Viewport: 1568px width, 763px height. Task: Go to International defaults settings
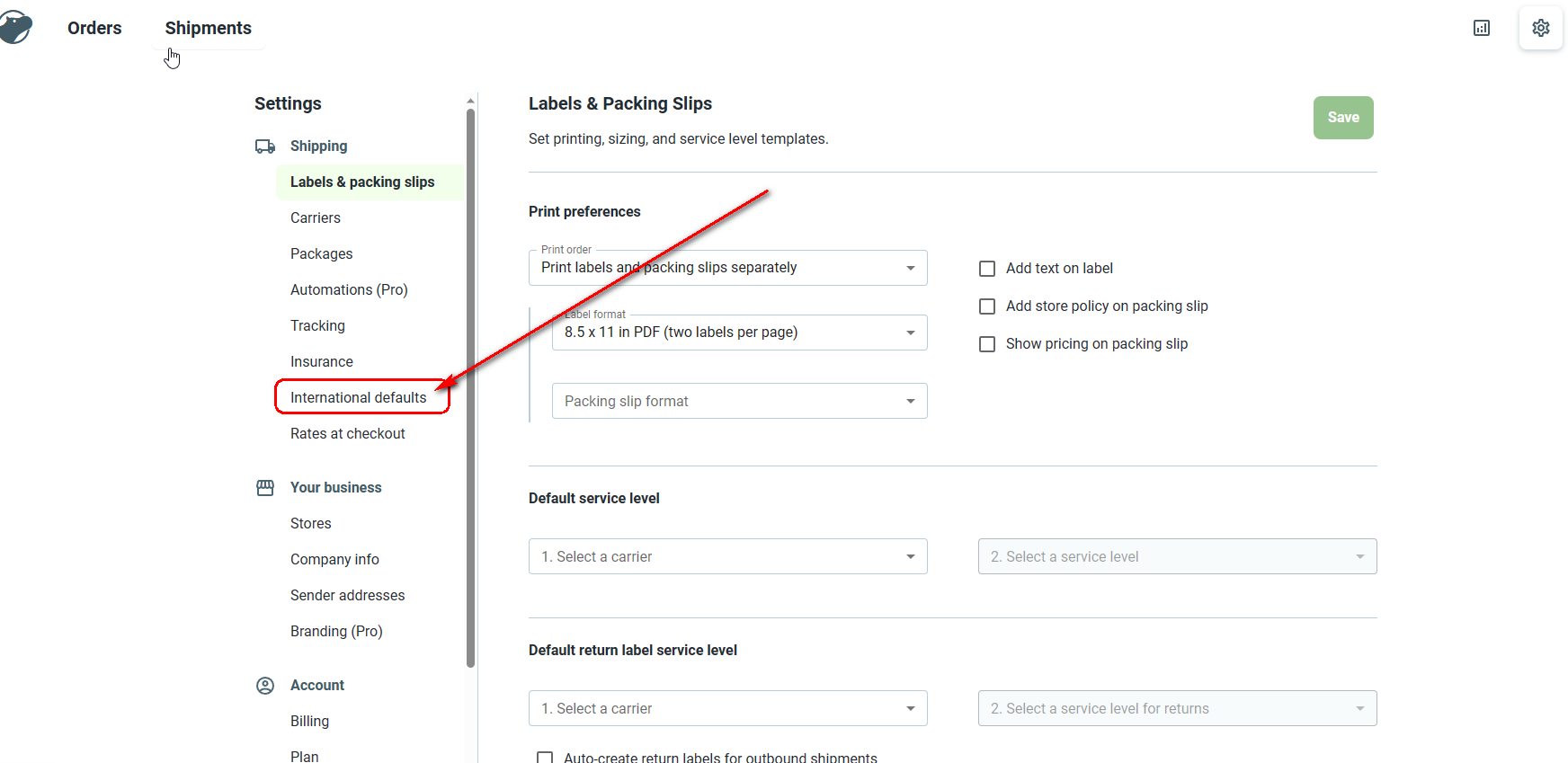[359, 397]
